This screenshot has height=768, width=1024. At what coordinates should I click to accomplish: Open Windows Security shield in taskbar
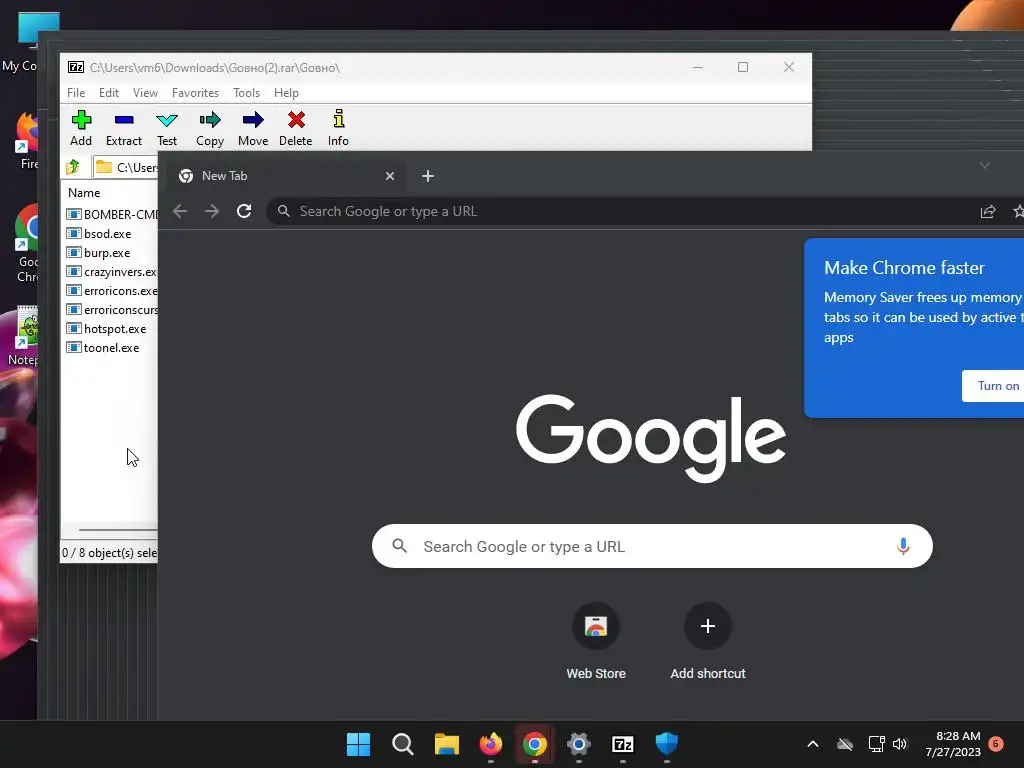[x=667, y=744]
